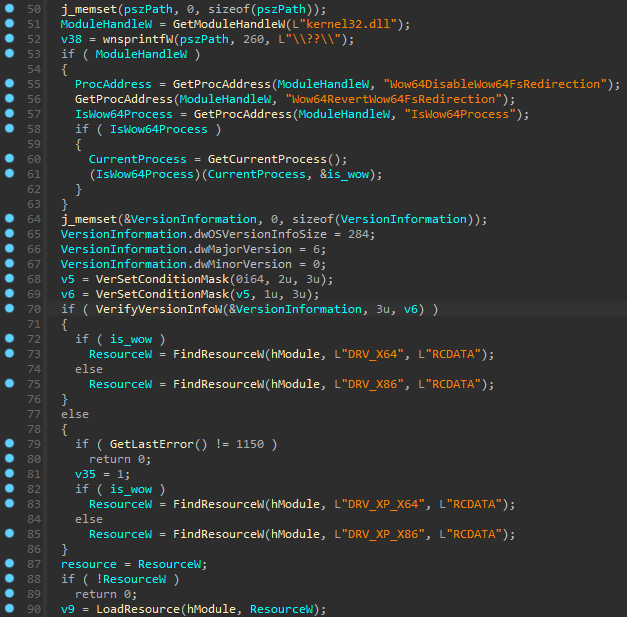Select the "DRV_XP_X86" resource name
This screenshot has width=627, height=617.
click(383, 534)
